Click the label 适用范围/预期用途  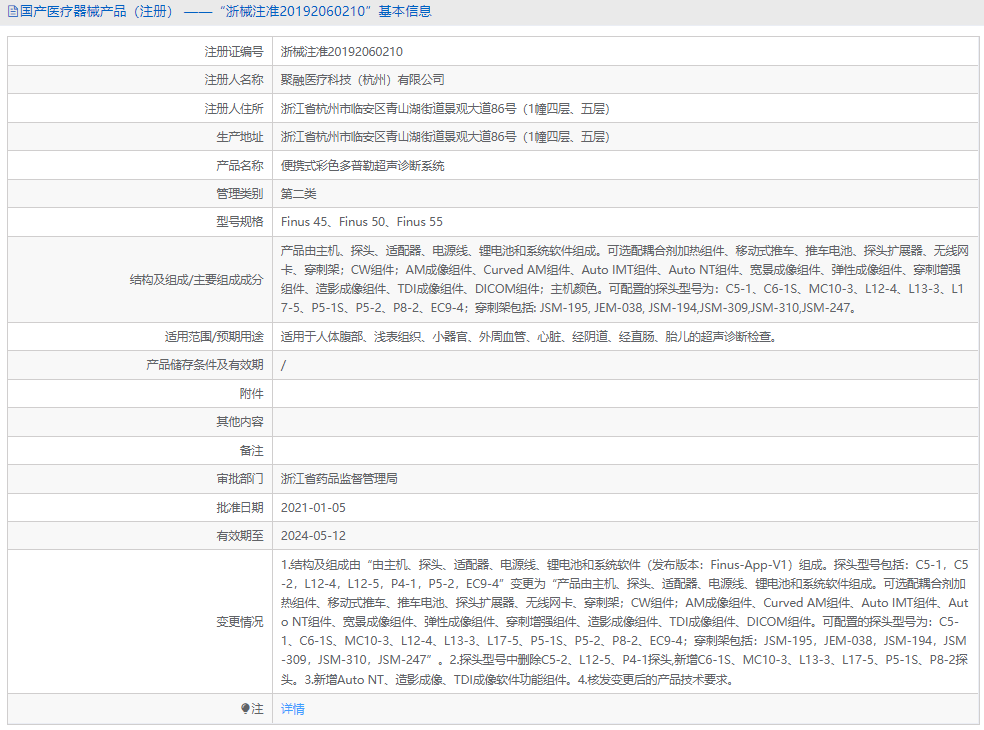tap(214, 336)
